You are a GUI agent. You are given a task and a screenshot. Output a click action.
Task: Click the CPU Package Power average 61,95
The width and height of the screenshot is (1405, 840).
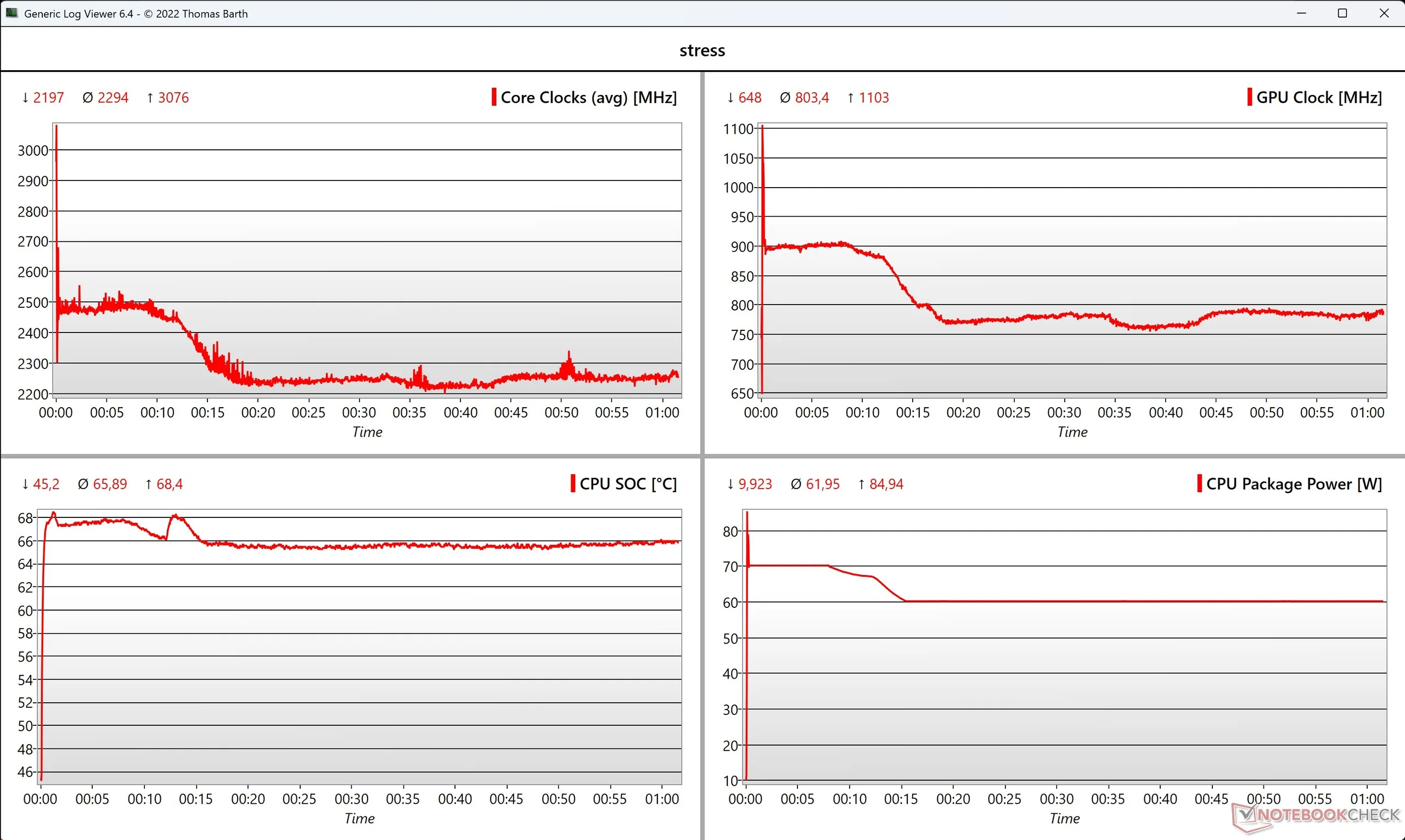pyautogui.click(x=823, y=484)
